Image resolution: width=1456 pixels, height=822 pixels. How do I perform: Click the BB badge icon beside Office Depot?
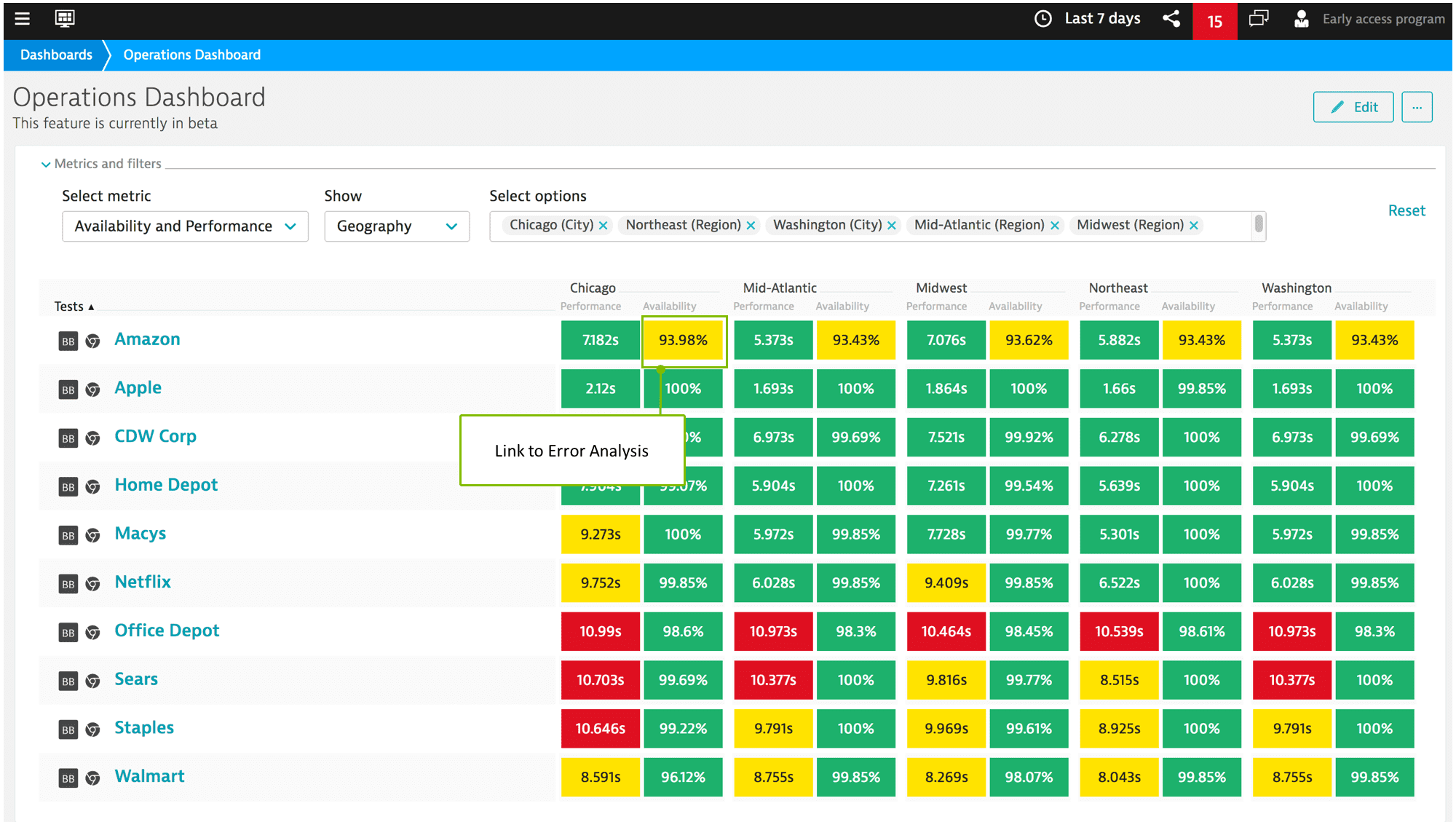click(x=68, y=633)
